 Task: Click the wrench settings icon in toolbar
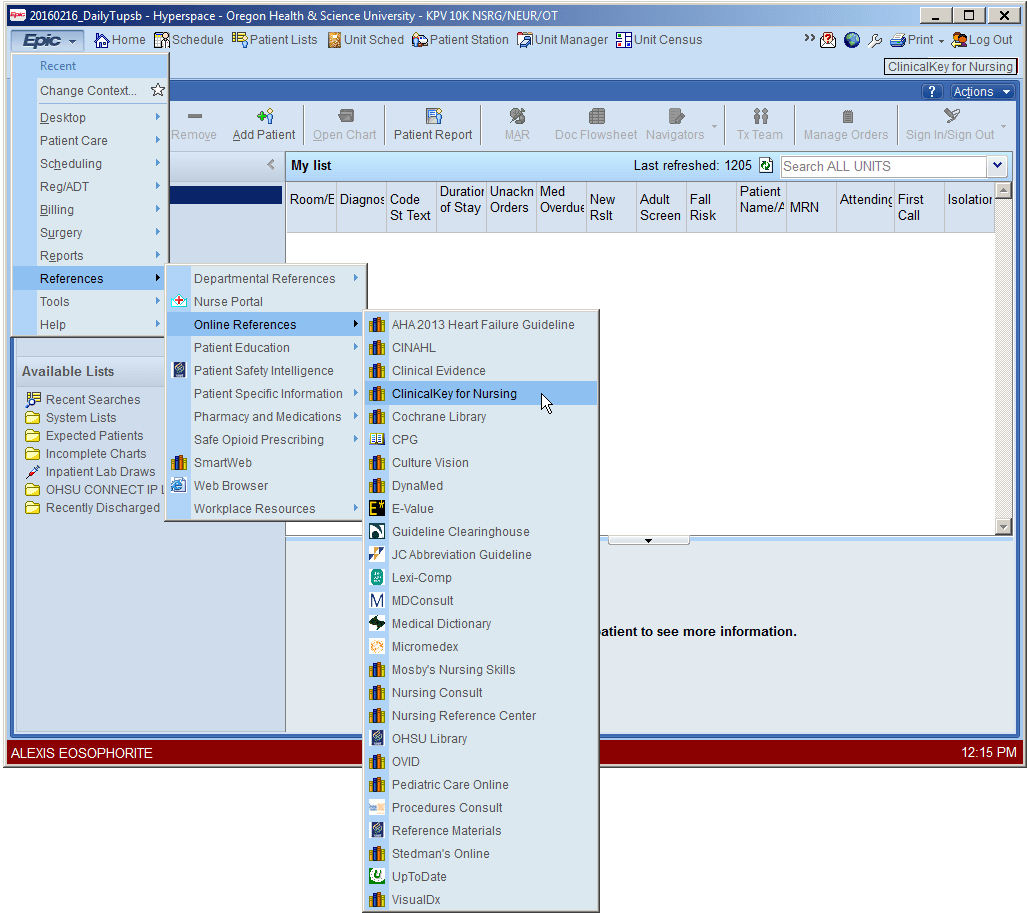point(874,41)
